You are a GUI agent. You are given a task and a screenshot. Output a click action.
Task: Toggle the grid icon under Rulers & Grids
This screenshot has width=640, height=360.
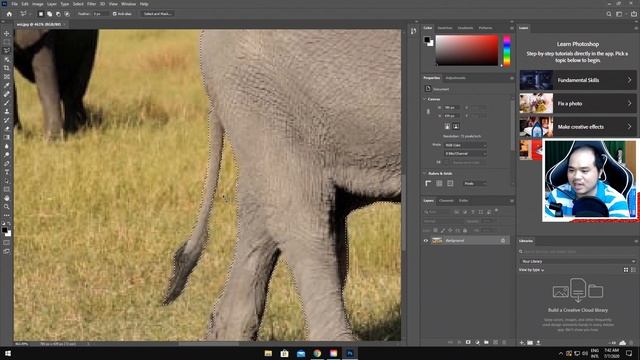(439, 184)
